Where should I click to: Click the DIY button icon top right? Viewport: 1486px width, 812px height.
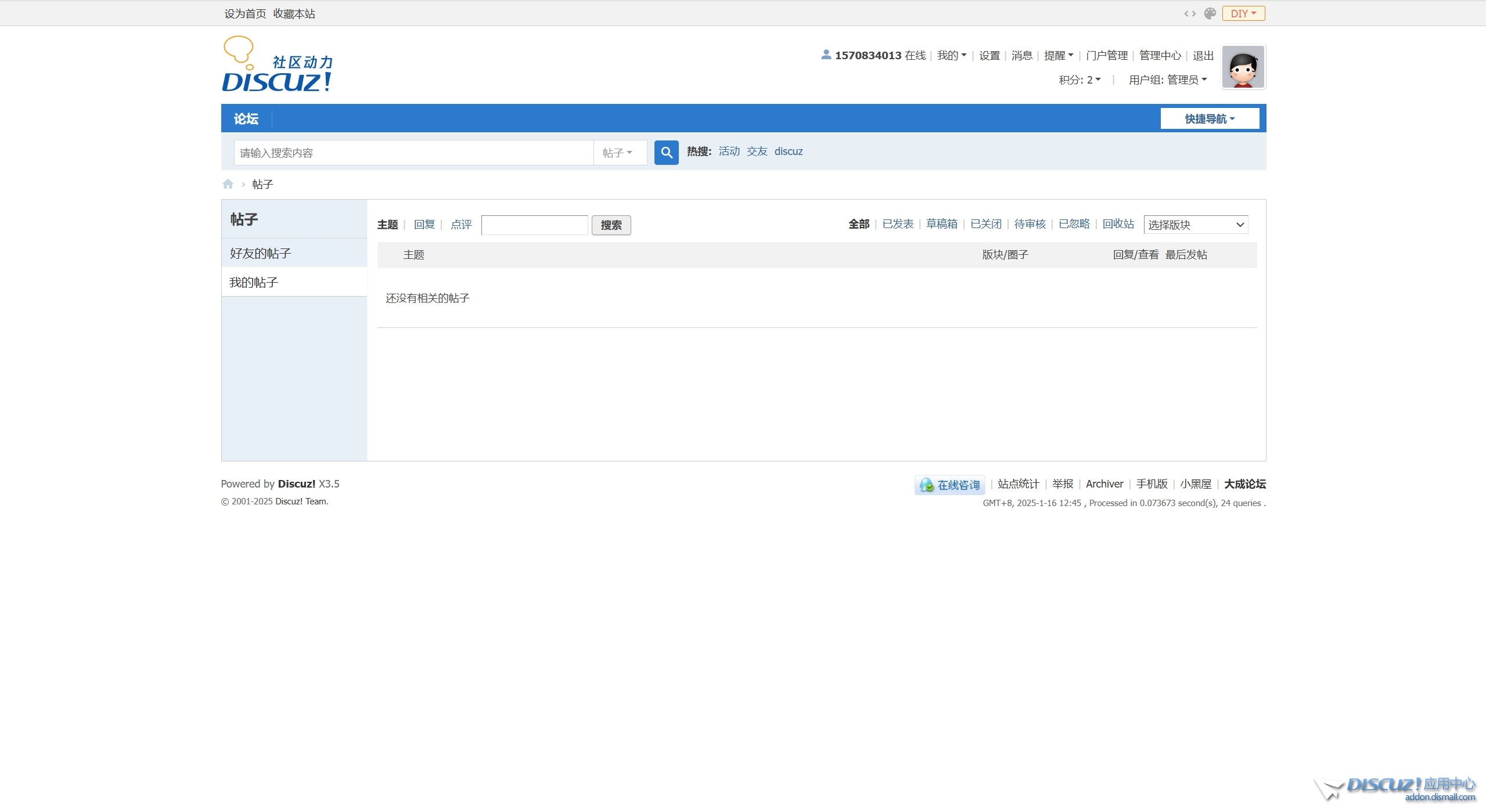(1244, 13)
